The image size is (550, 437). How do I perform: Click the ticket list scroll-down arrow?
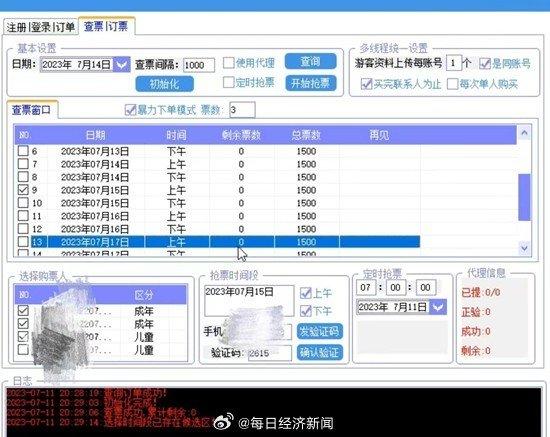coord(524,248)
